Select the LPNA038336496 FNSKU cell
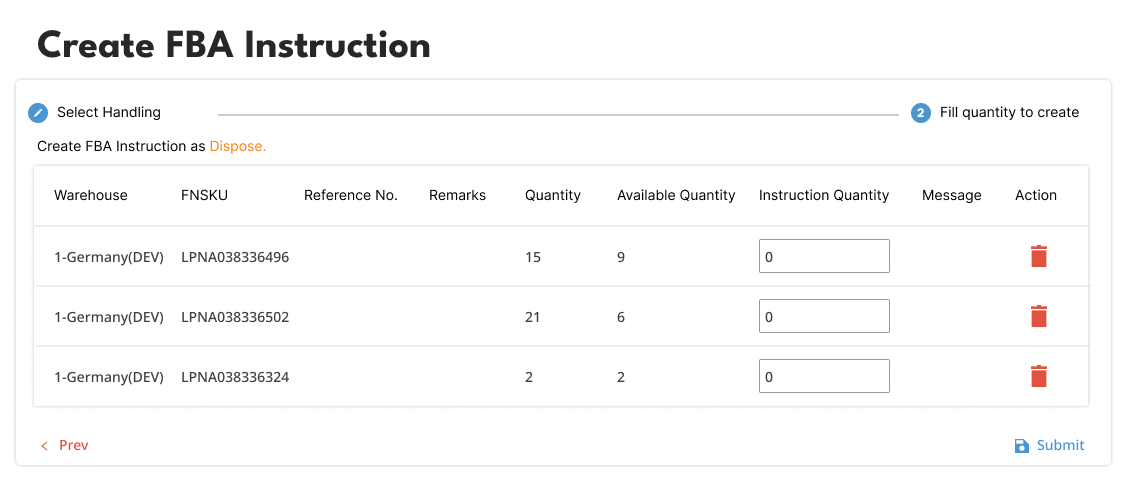 pyautogui.click(x=235, y=257)
